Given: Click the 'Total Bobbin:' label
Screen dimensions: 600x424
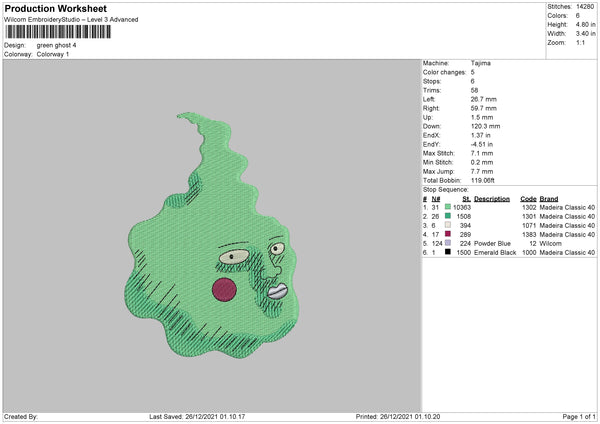Looking at the screenshot, I should [x=442, y=181].
